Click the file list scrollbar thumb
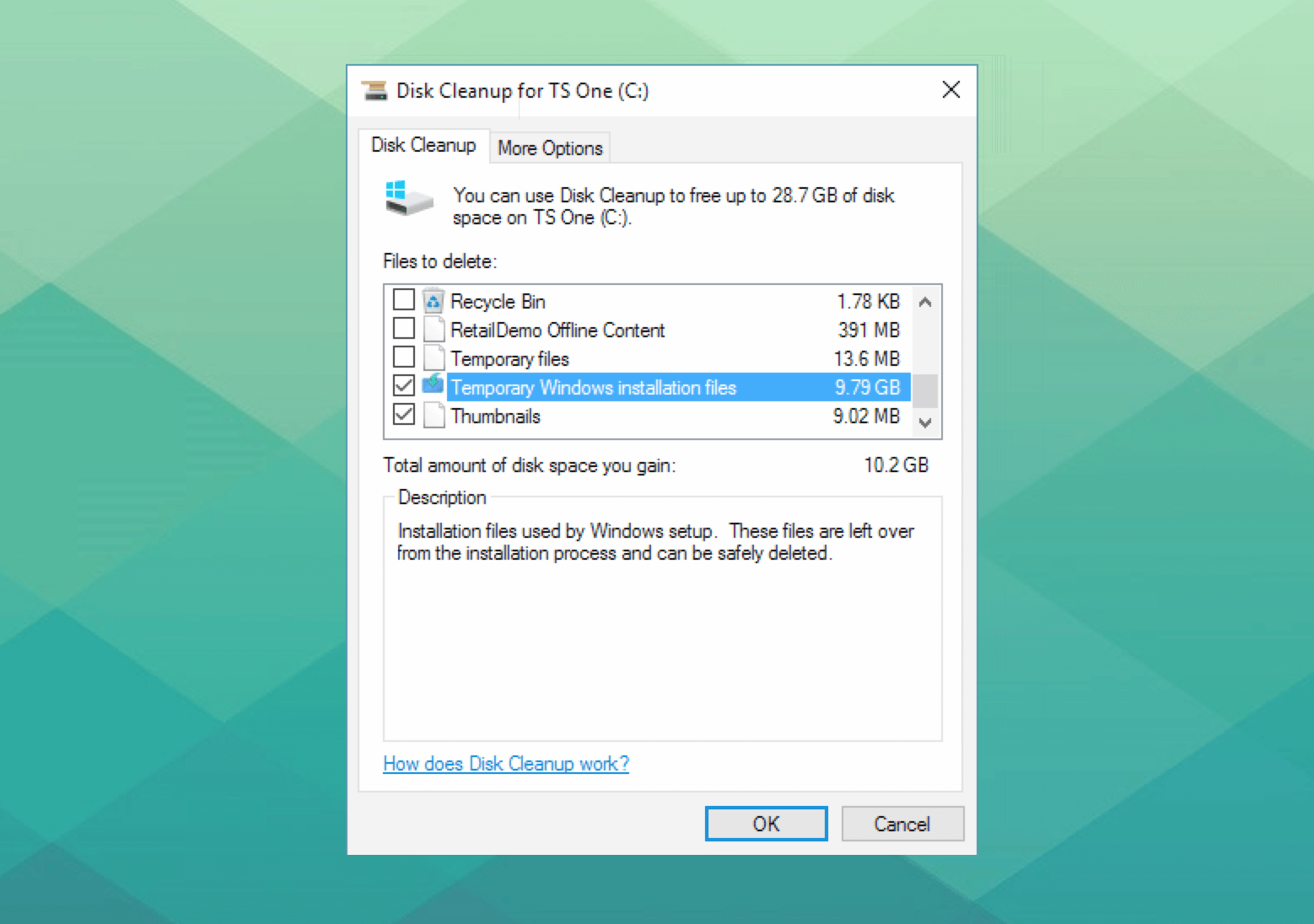The image size is (1314, 924). pos(925,391)
